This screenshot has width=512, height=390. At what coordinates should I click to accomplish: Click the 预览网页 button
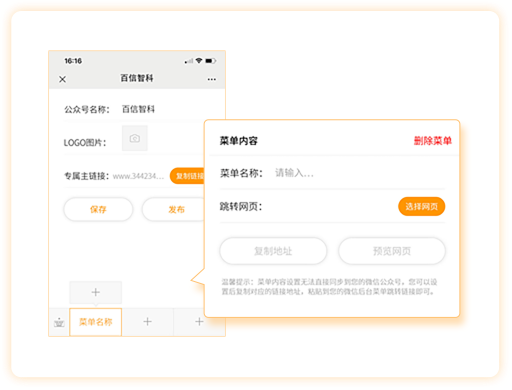coord(392,251)
